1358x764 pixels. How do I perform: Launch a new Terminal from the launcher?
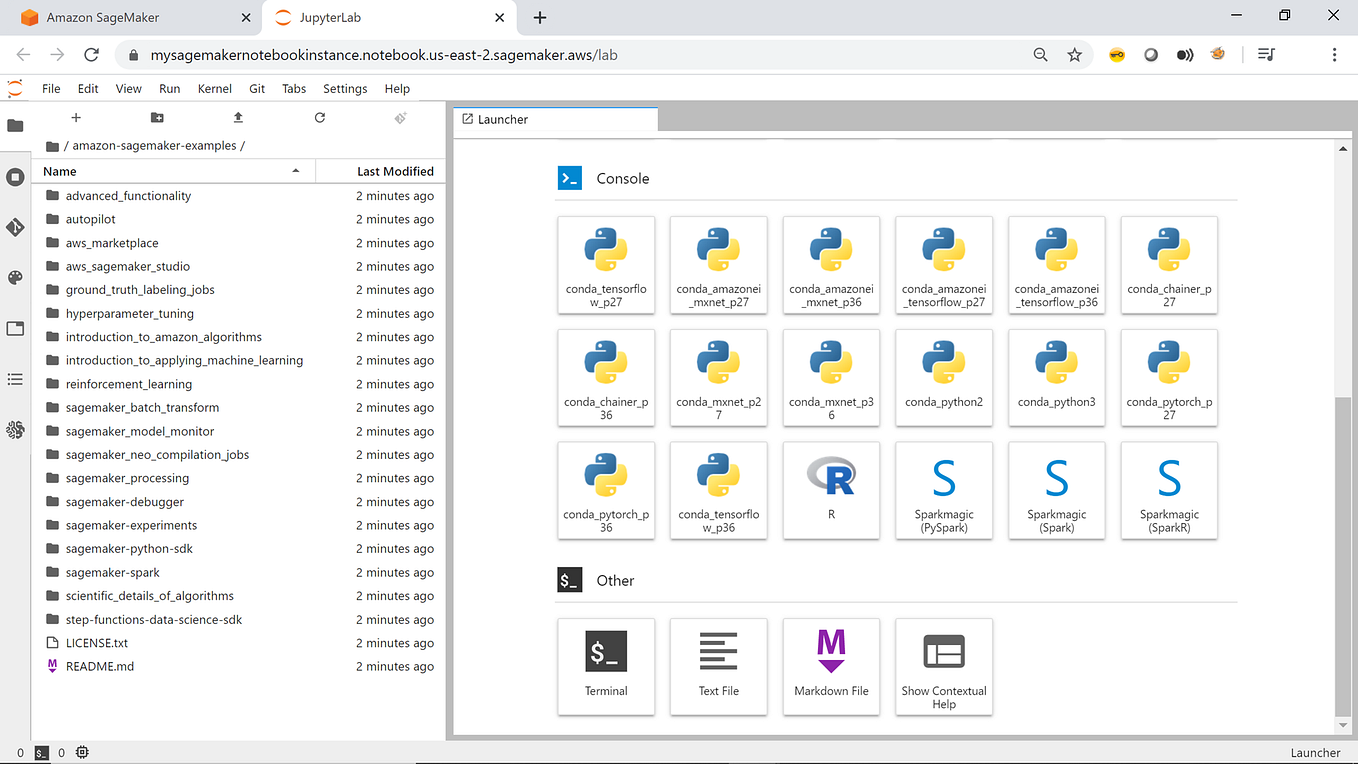click(x=606, y=667)
